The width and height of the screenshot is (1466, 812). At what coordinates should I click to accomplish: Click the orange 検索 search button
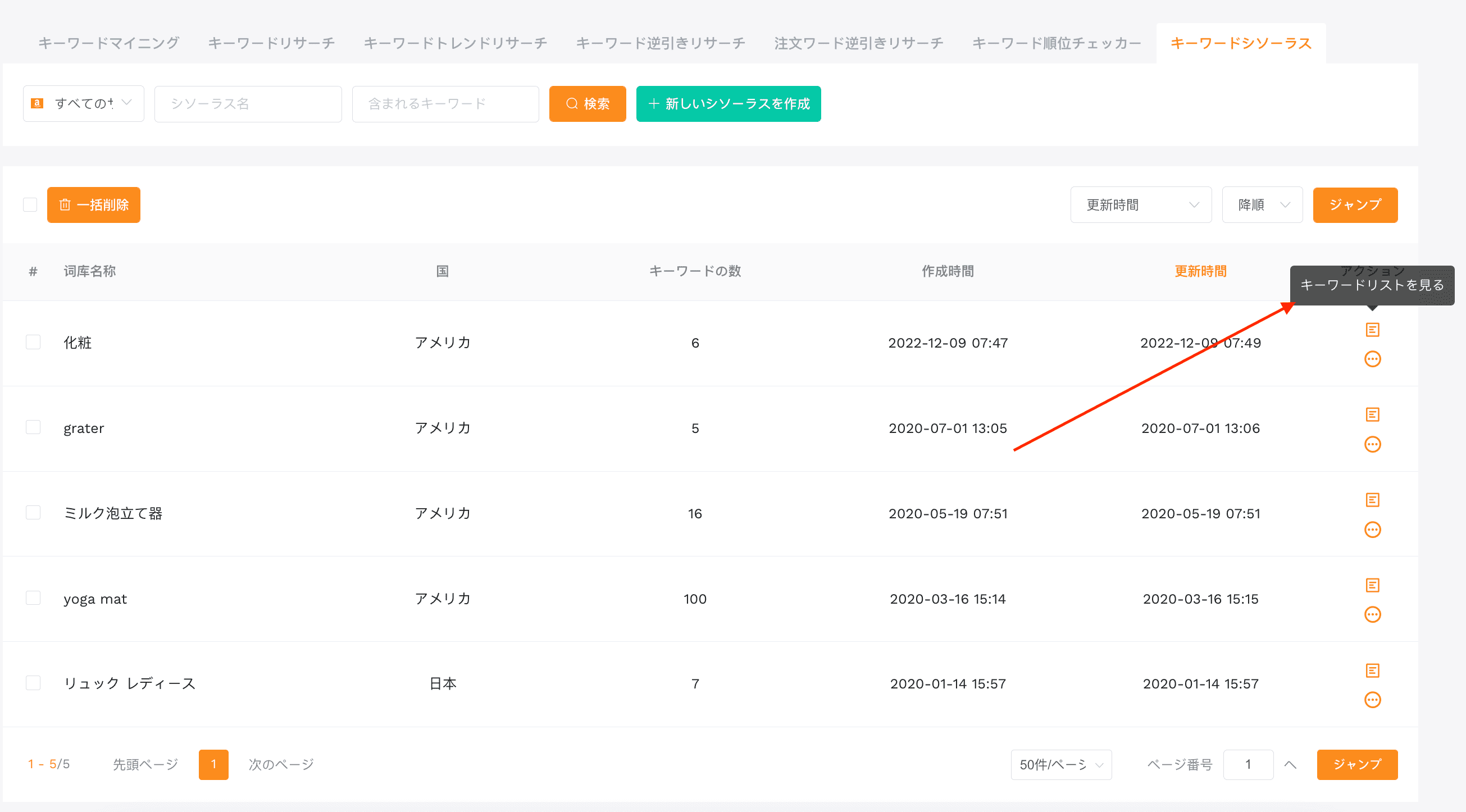tap(588, 103)
